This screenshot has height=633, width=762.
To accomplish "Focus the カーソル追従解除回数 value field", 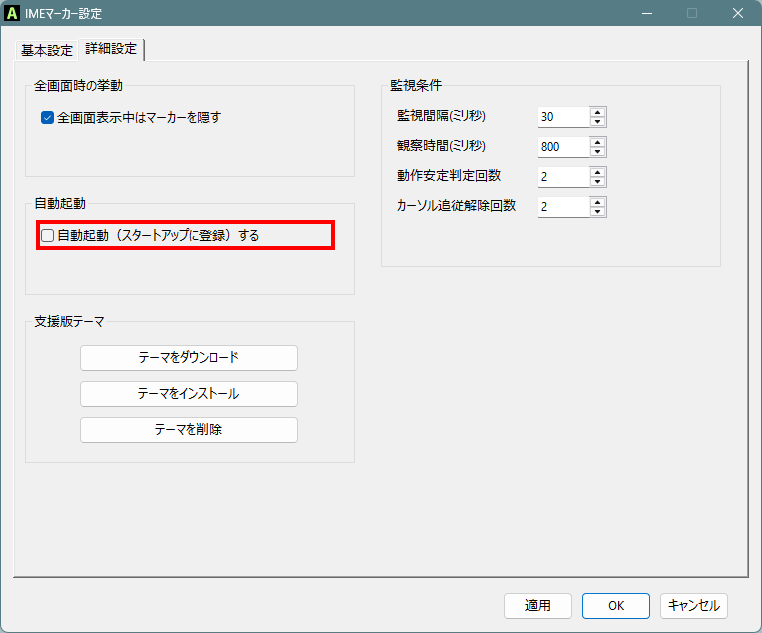I will click(563, 207).
